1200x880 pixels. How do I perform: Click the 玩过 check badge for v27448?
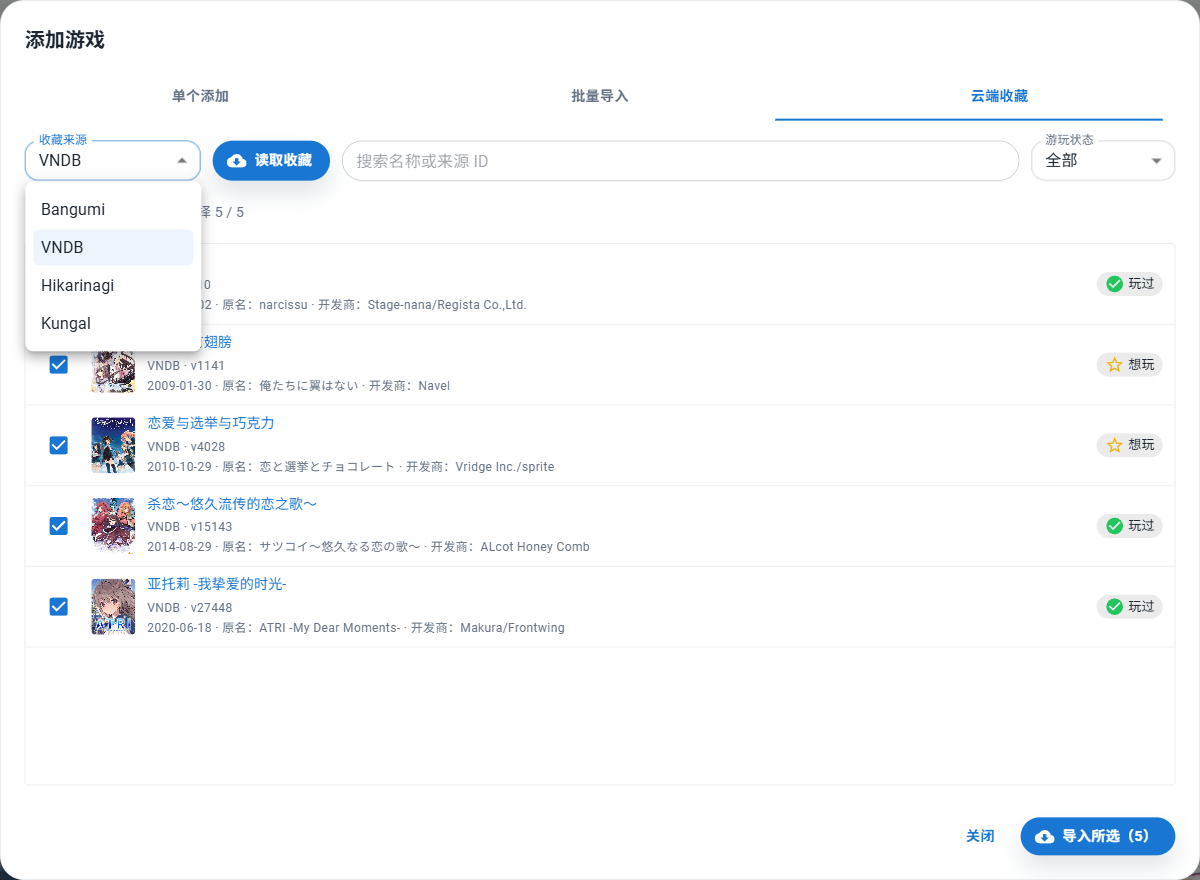coord(1129,606)
